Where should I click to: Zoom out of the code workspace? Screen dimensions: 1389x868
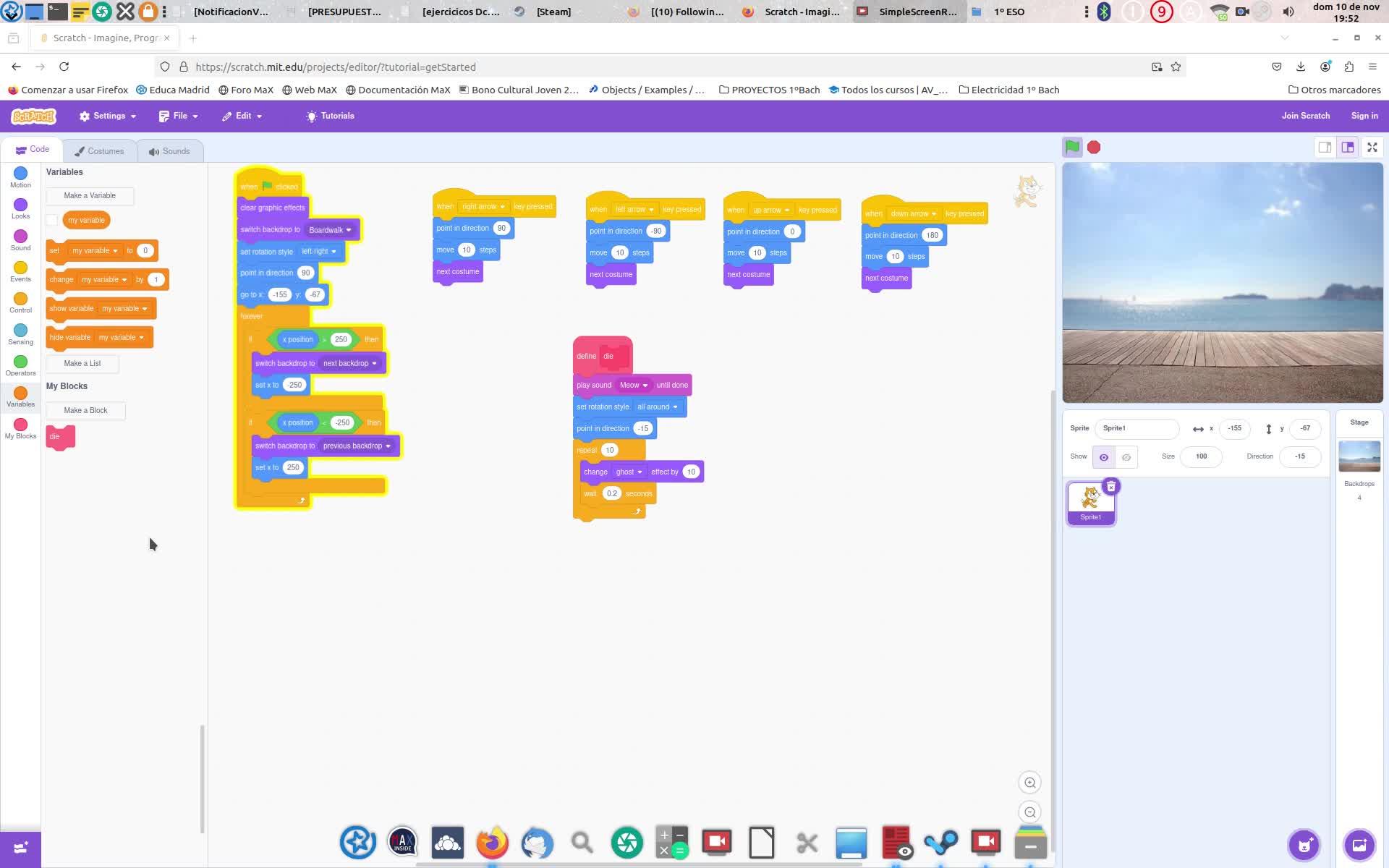[1029, 812]
